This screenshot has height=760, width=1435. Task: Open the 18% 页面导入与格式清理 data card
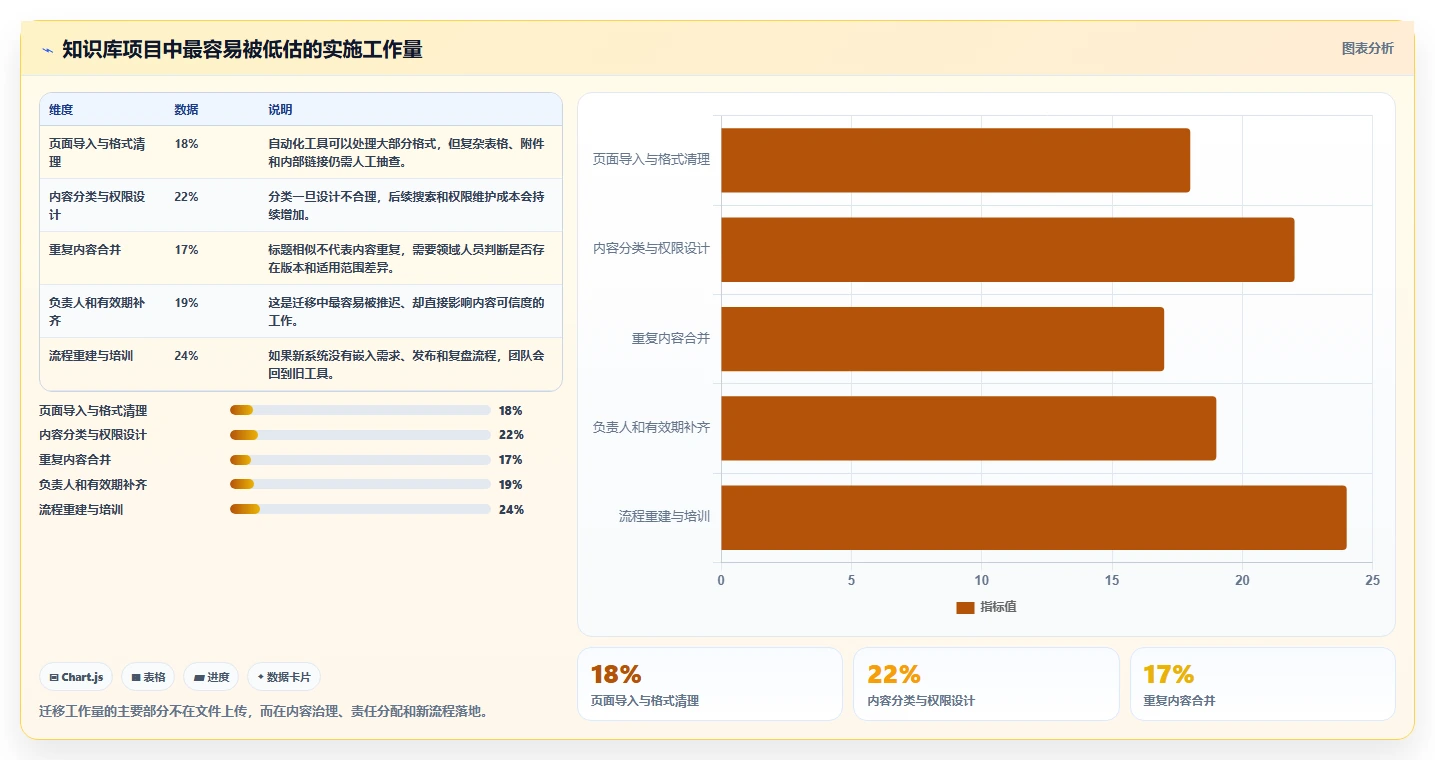click(x=709, y=684)
